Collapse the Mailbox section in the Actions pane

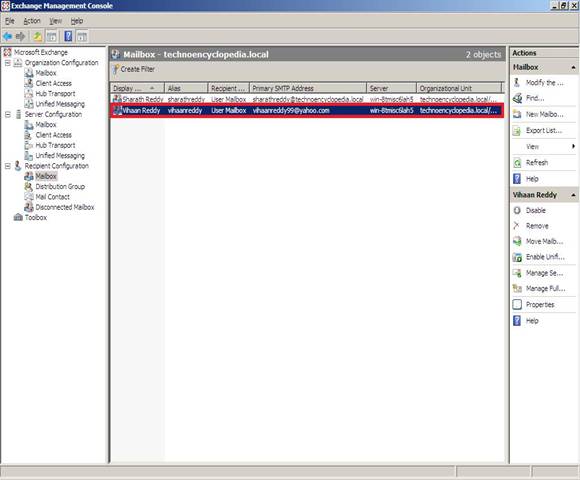(x=573, y=67)
